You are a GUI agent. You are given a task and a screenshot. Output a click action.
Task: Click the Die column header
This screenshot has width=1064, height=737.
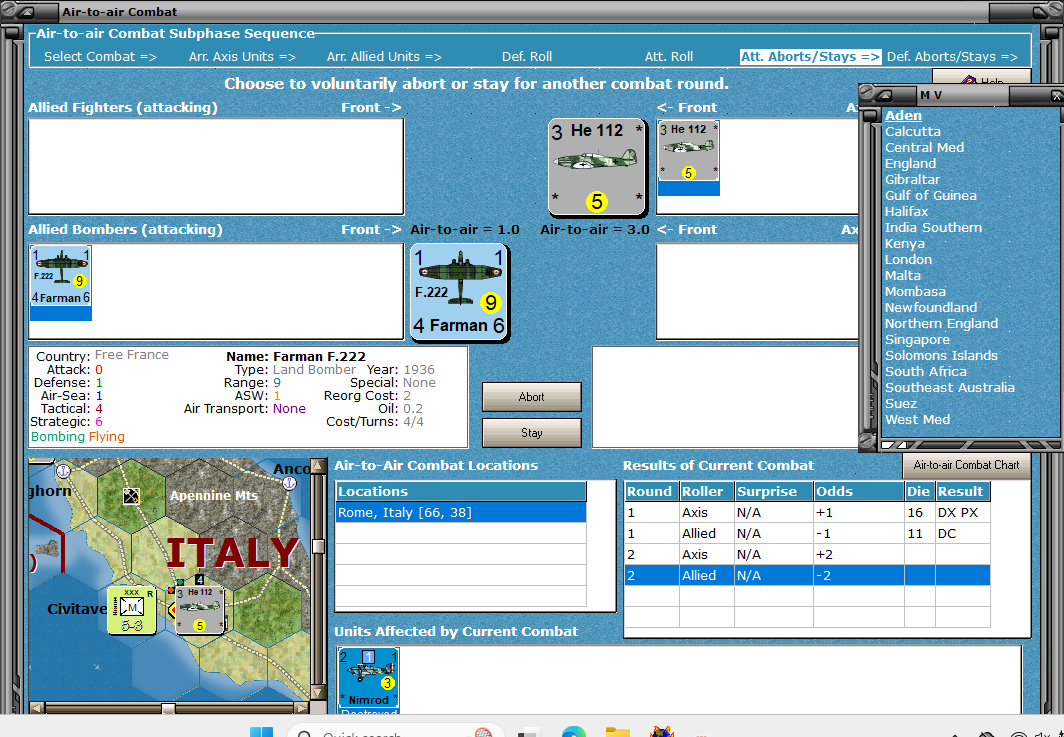click(x=919, y=491)
